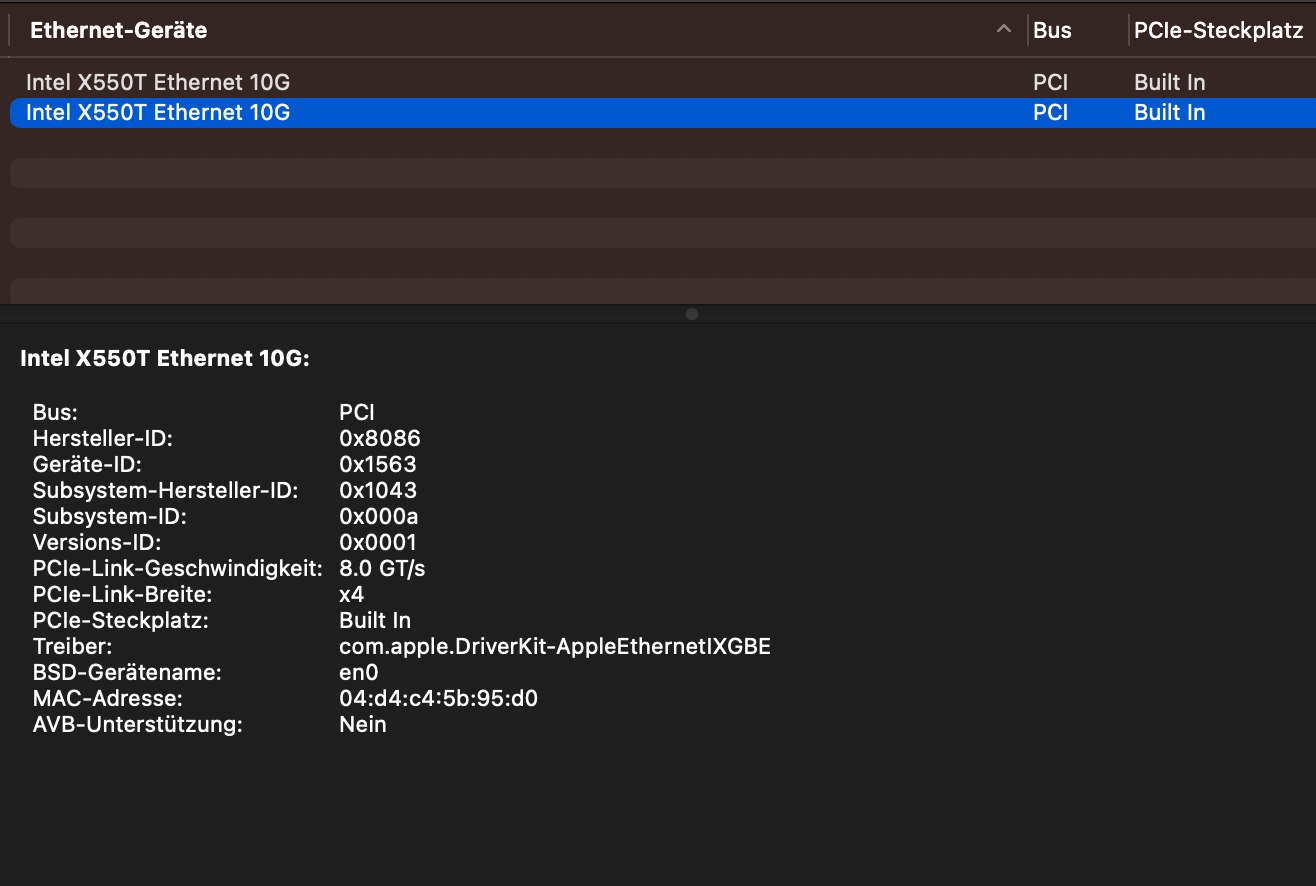1316x886 pixels.
Task: Select the MAC address 04:d4:c4:5b:95:d0
Action: (x=439, y=698)
